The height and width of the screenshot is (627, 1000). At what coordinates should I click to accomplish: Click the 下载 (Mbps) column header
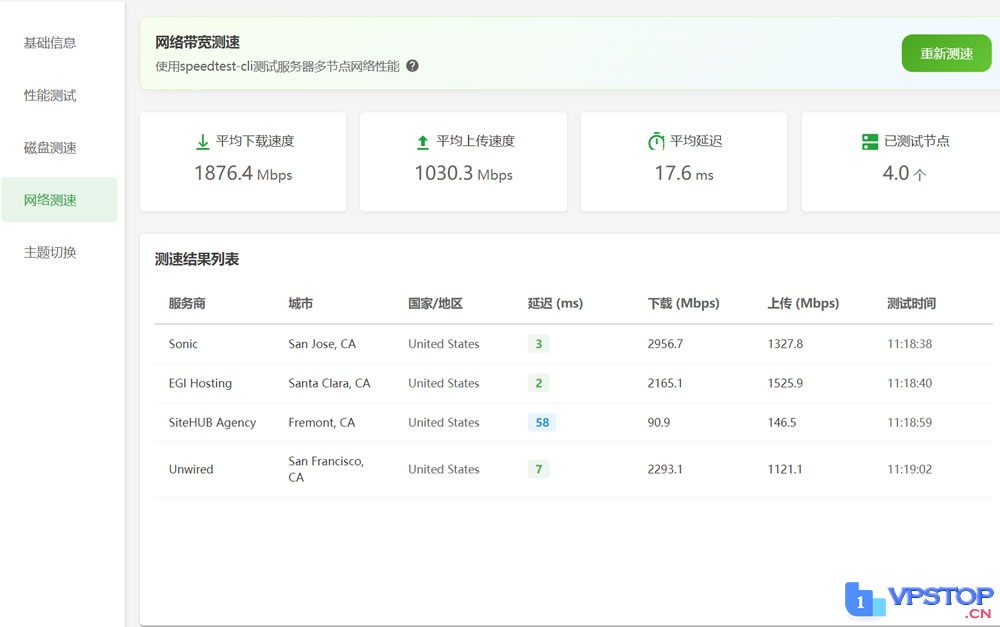click(x=683, y=304)
